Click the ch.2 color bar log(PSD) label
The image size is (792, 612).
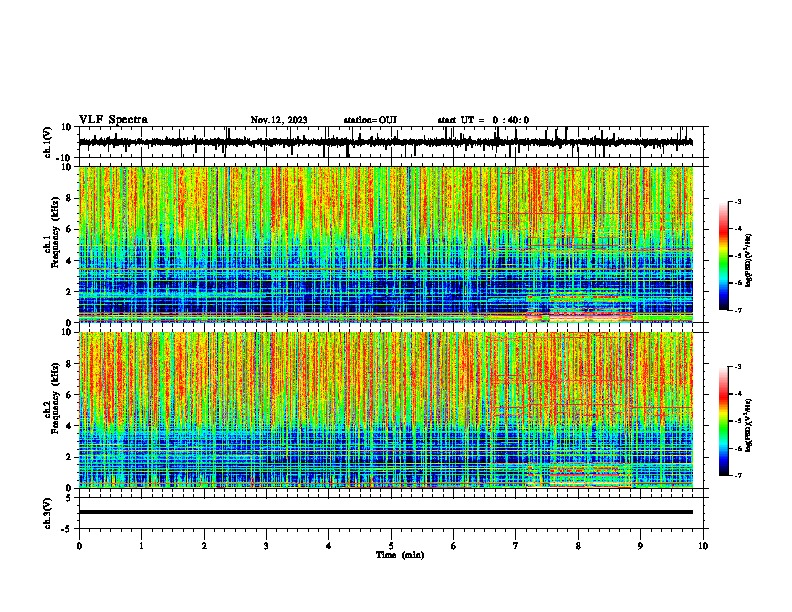[749, 425]
